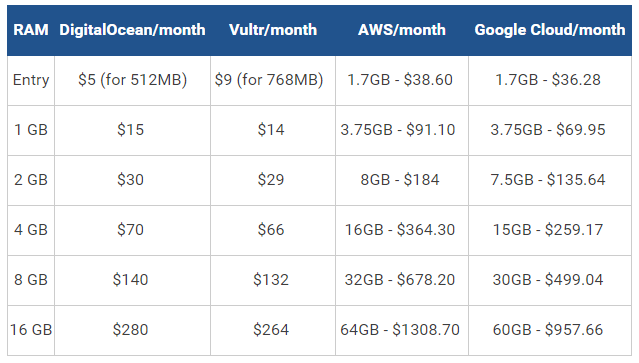Click the Google Cloud/month header

pos(550,30)
